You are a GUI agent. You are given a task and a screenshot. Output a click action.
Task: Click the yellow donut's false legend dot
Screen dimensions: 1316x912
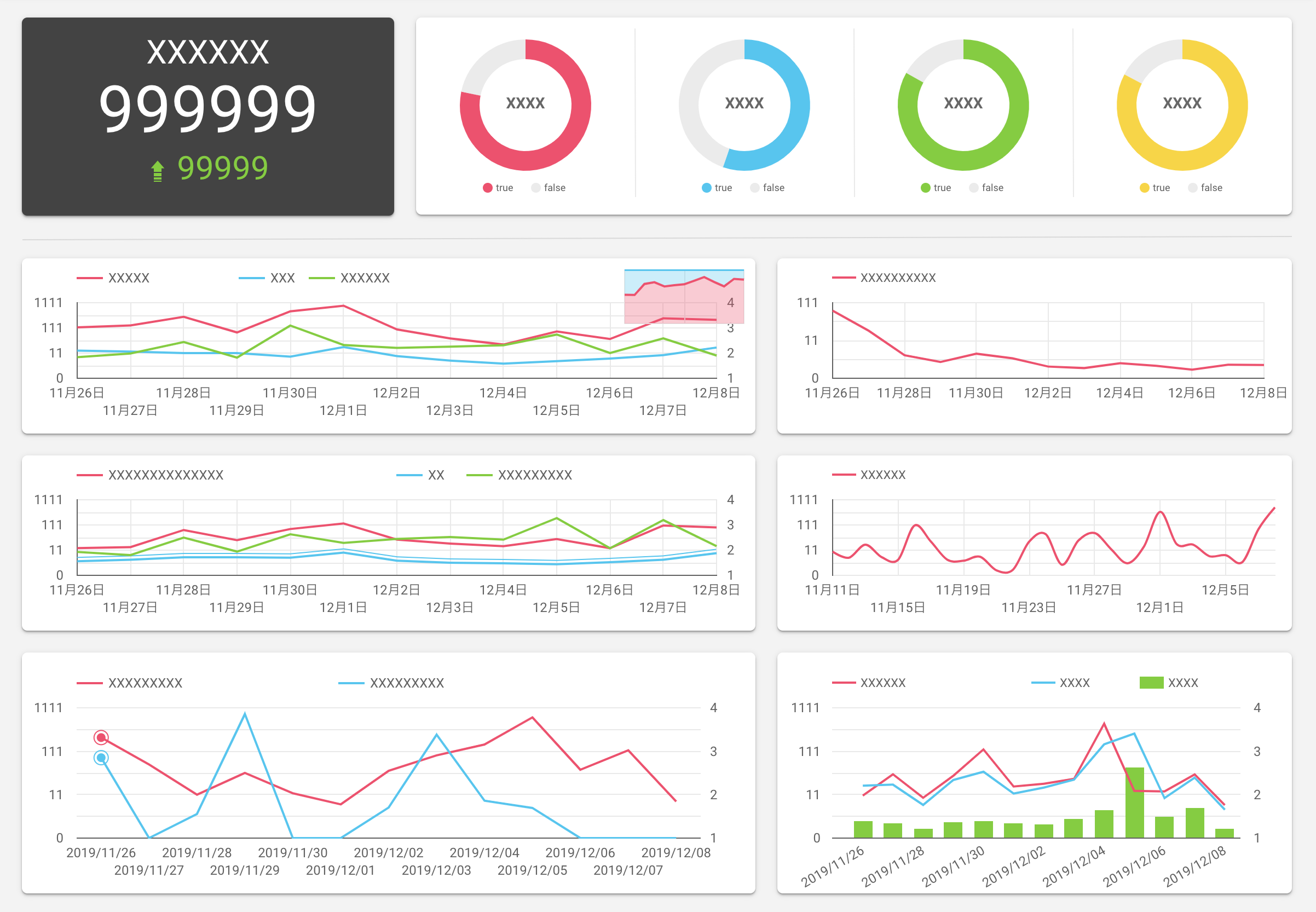pos(1193,188)
